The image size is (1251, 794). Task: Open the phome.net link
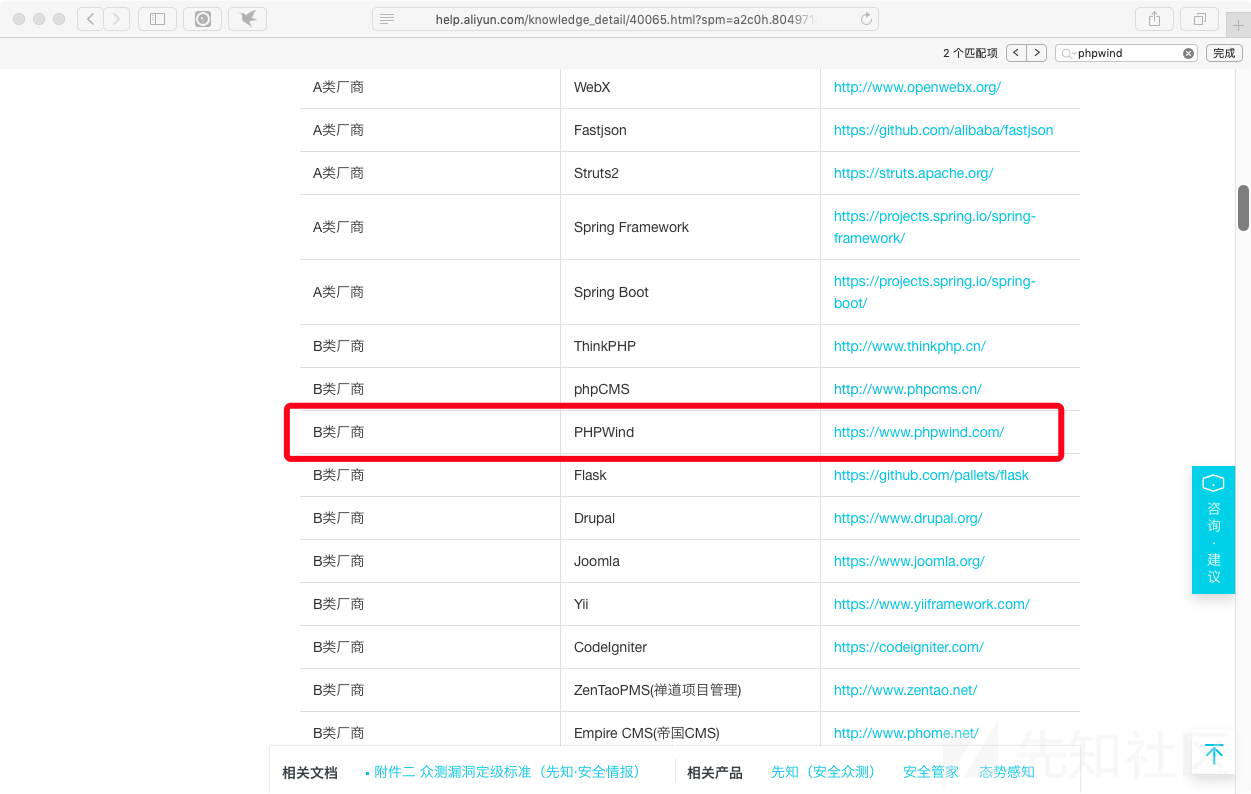tap(906, 733)
